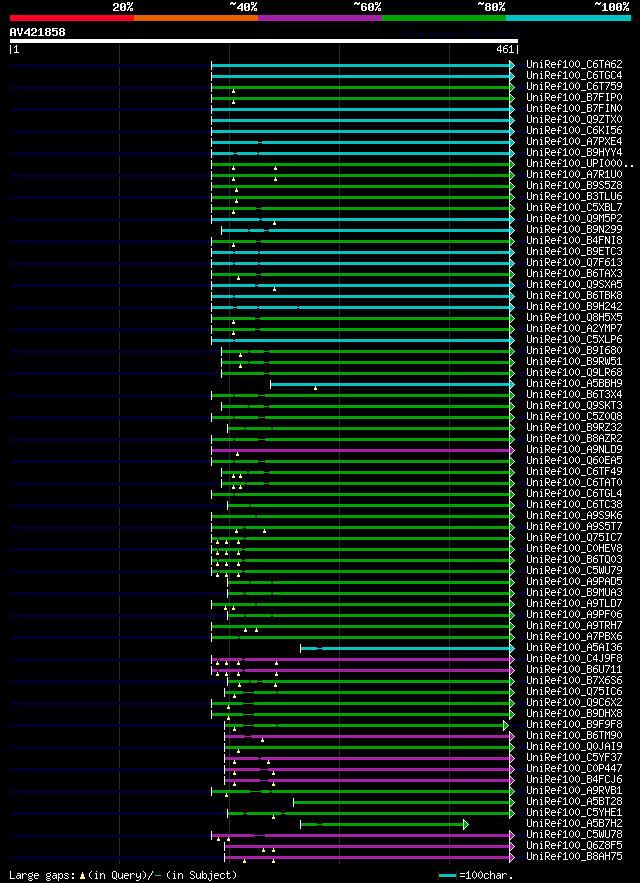
Task: Select the UniRef100_A5AI36 label
Action: pyautogui.click(x=574, y=648)
